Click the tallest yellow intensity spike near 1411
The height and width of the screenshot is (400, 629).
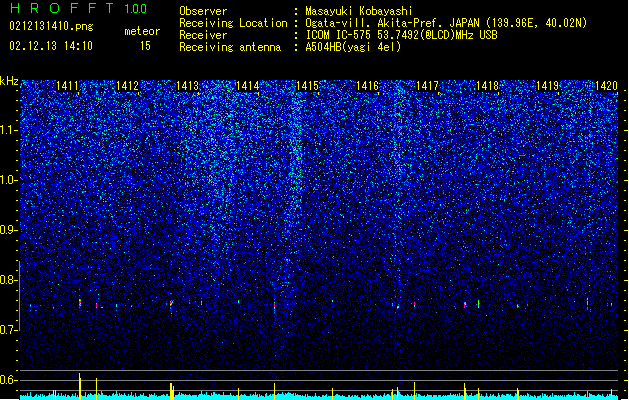[80, 386]
